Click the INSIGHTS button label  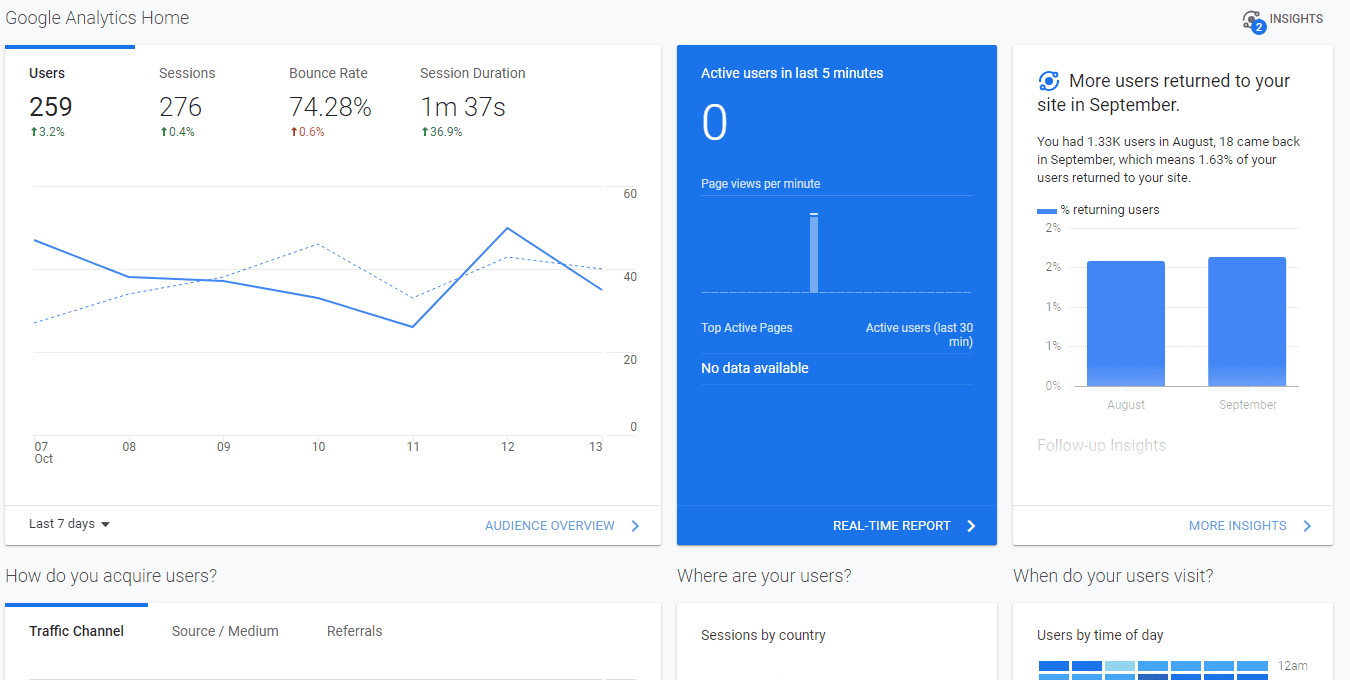coord(1297,19)
